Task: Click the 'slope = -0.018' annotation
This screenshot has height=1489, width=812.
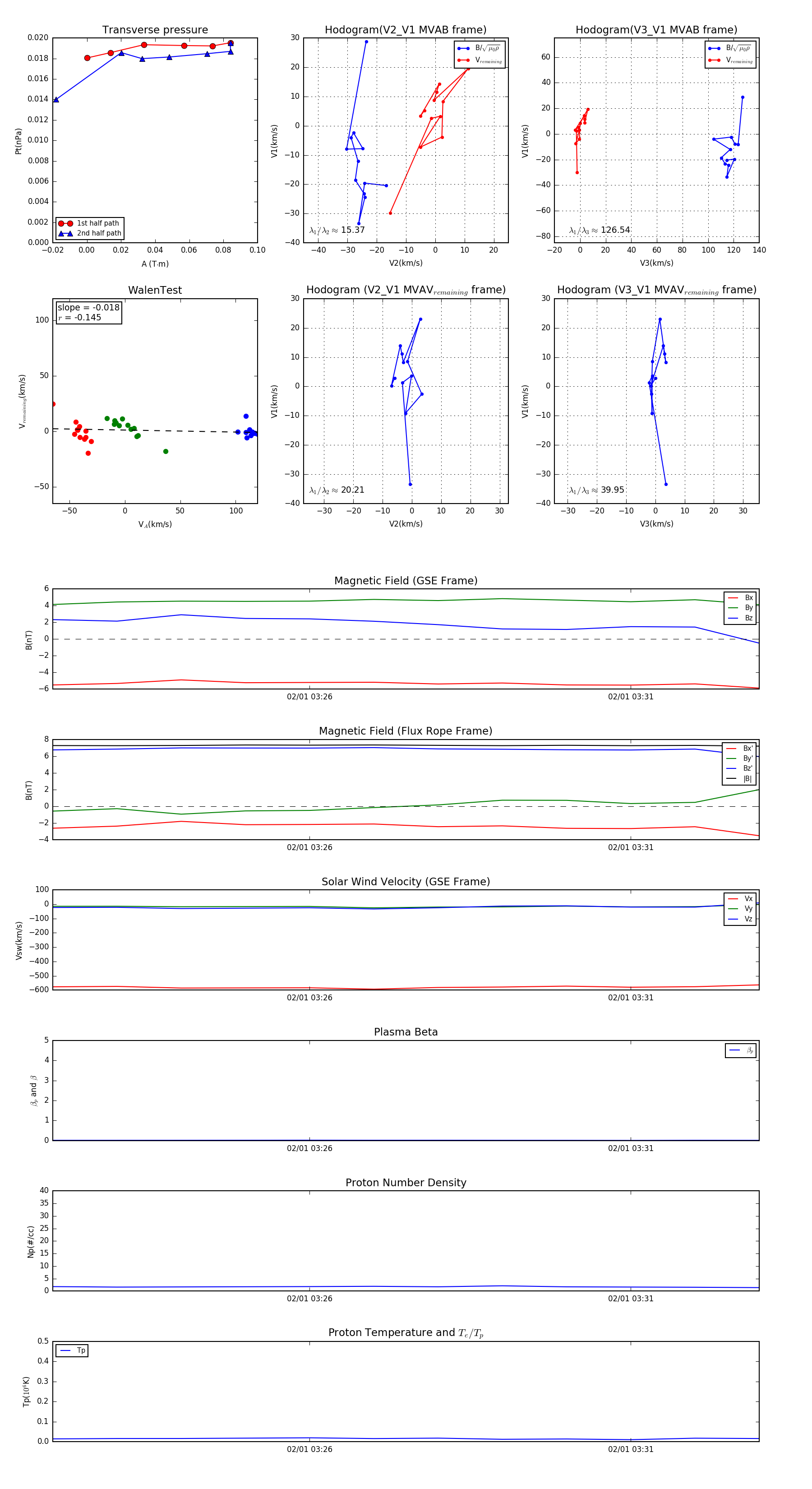Action: 88,308
